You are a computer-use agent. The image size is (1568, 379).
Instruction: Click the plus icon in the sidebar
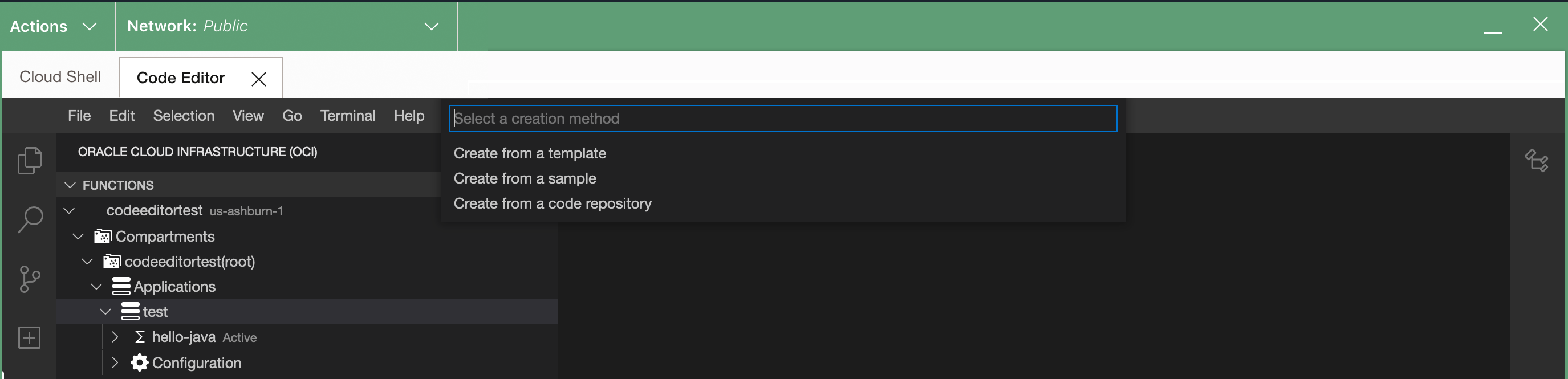tap(29, 337)
